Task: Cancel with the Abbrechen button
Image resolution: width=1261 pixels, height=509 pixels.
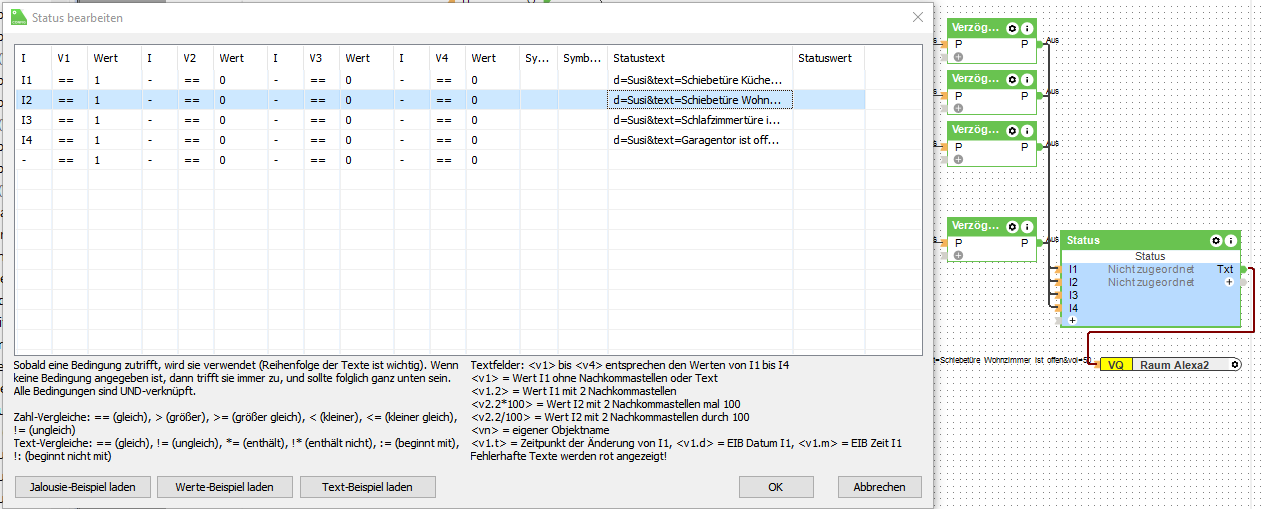Action: tap(880, 487)
